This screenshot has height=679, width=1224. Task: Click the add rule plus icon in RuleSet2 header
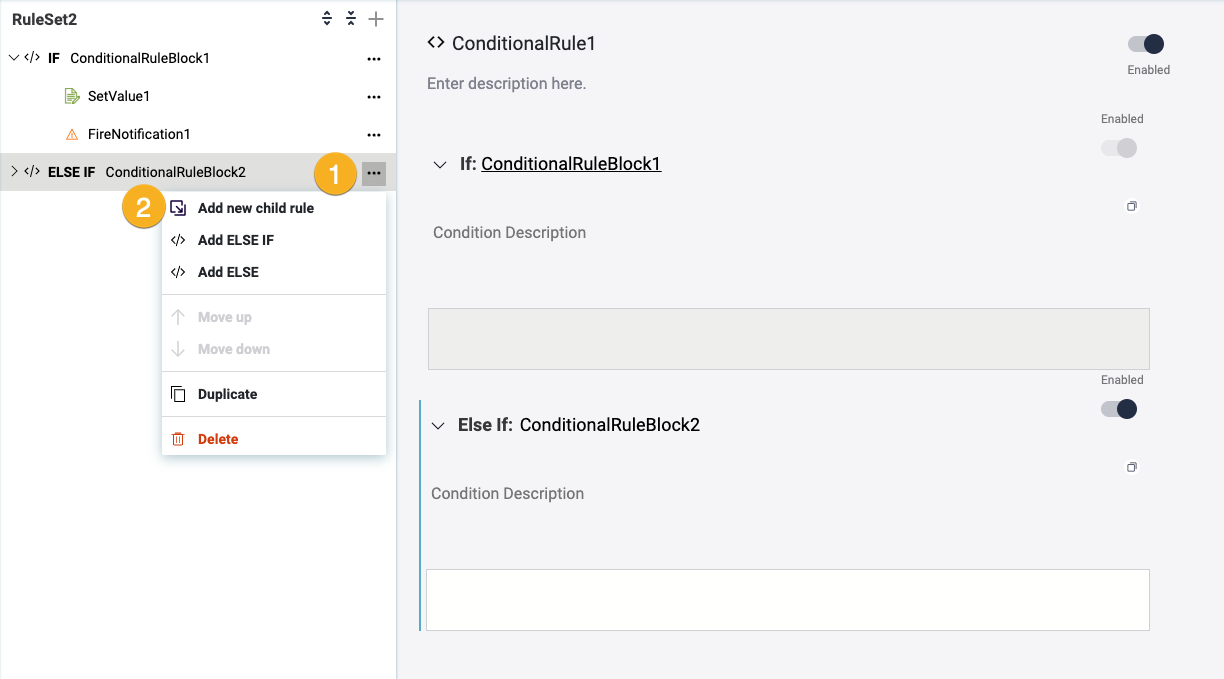376,19
